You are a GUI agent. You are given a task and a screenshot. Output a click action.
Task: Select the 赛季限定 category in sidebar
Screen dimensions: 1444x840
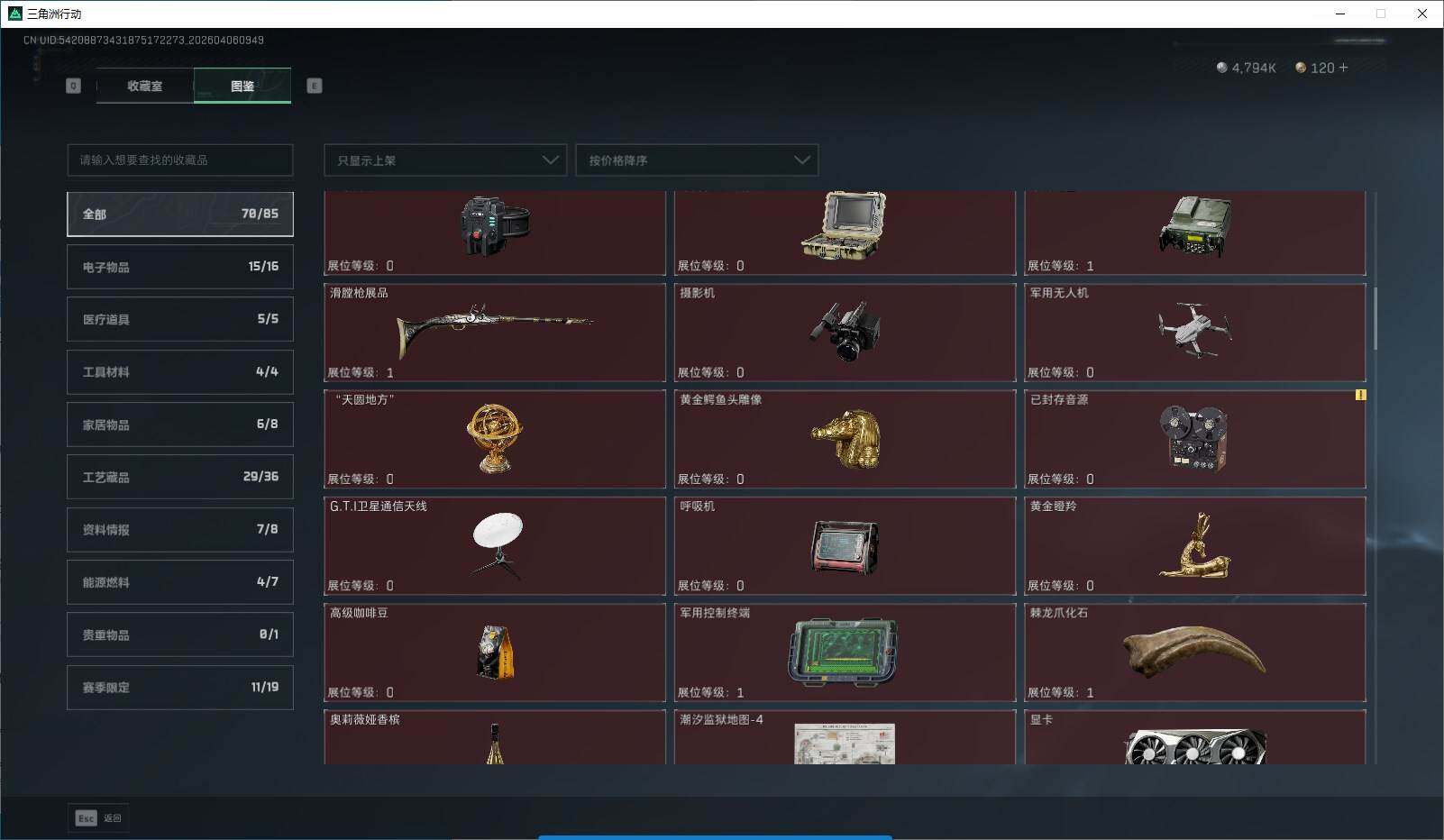(x=179, y=687)
